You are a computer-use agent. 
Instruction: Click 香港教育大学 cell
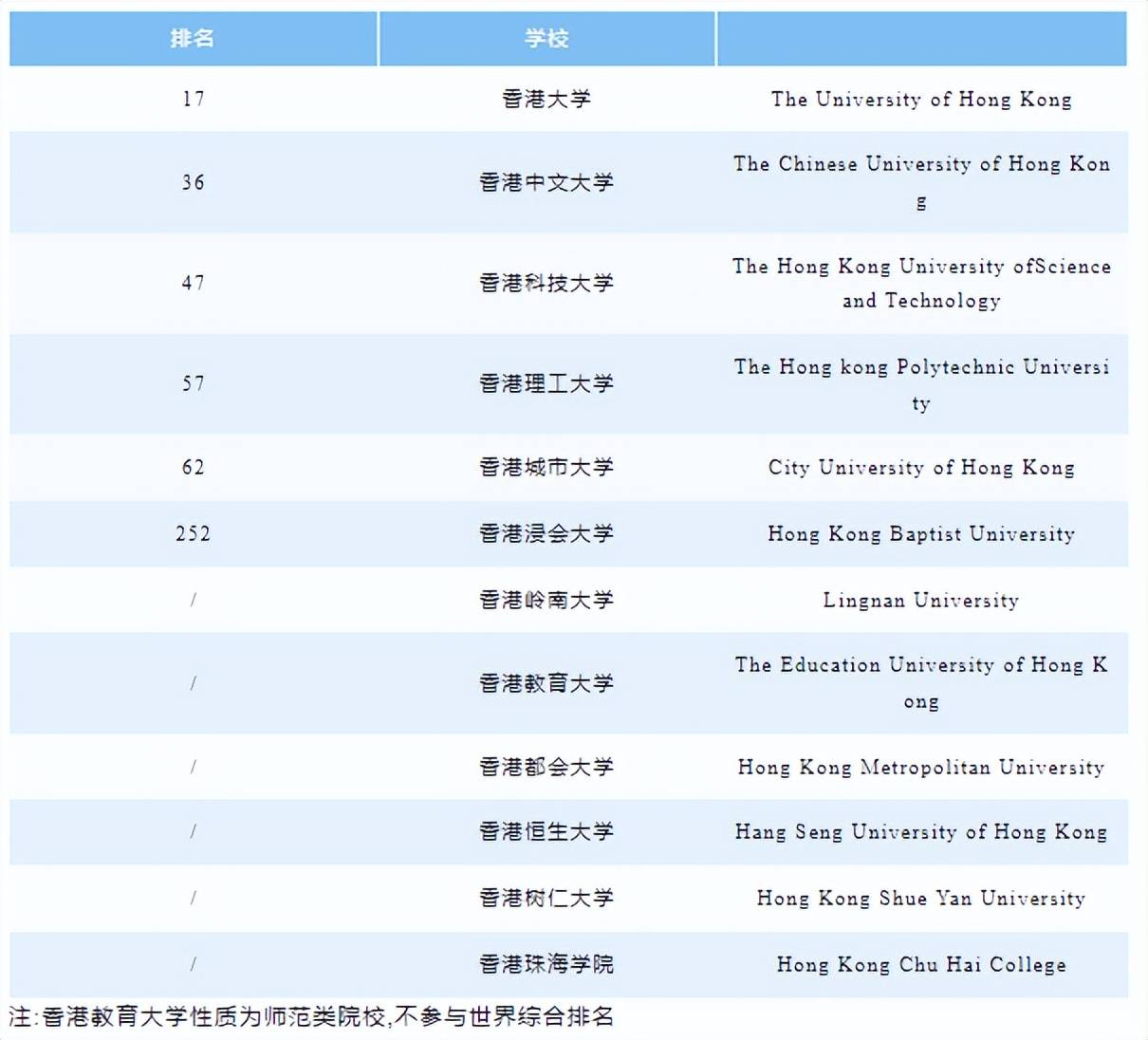[x=546, y=683]
